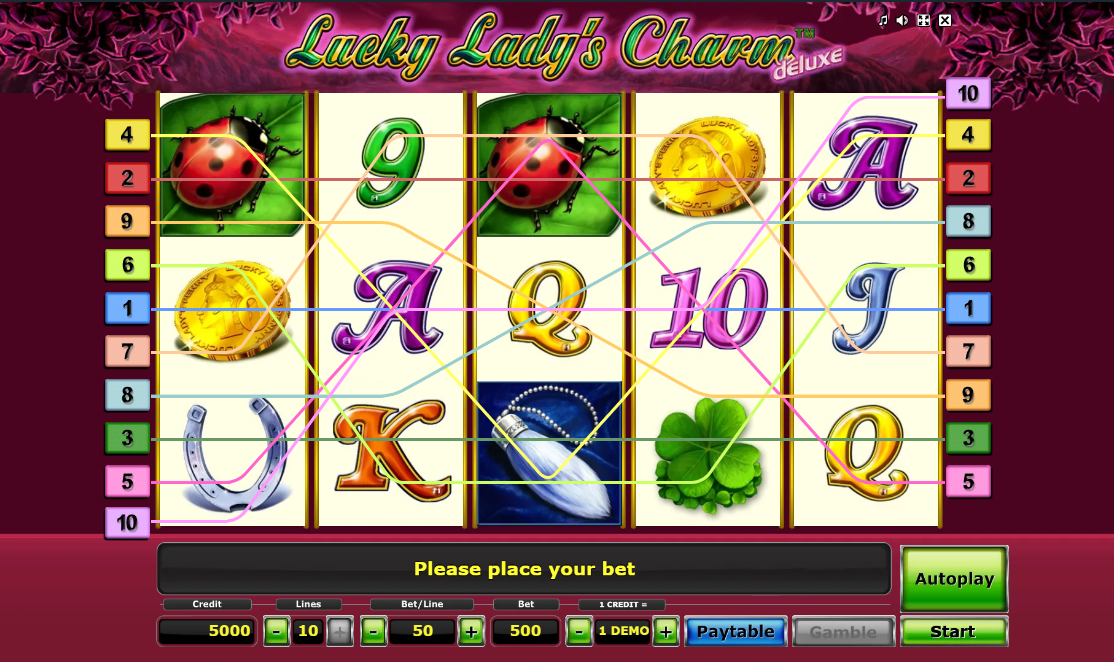This screenshot has width=1114, height=662.
Task: Start the spin
Action: coord(953,631)
